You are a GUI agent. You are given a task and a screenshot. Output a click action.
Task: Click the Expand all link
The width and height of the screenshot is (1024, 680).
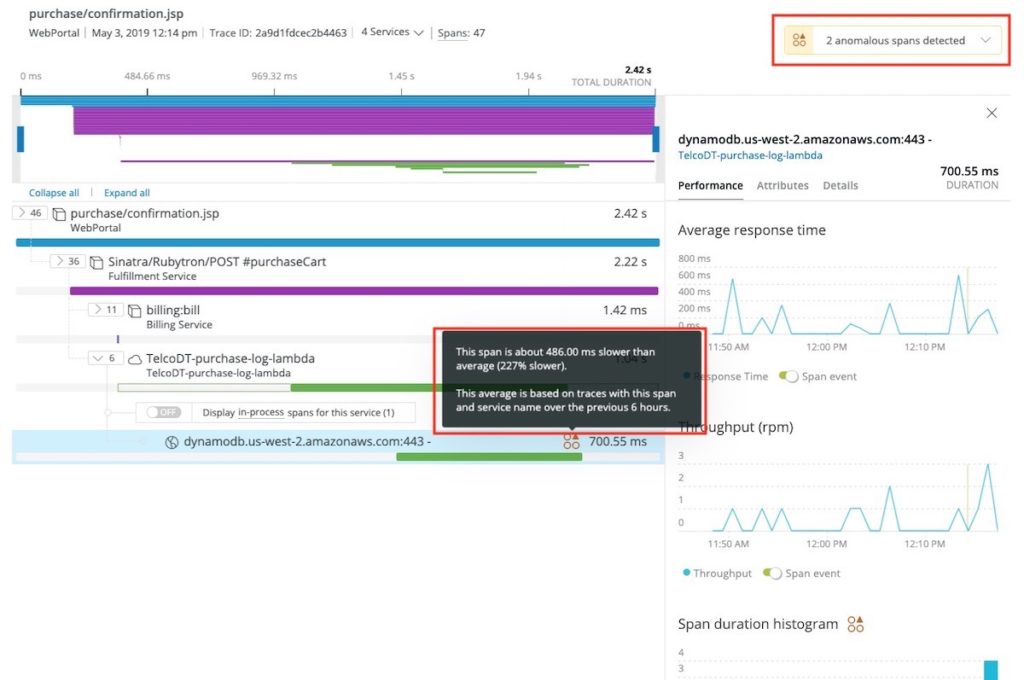[127, 193]
